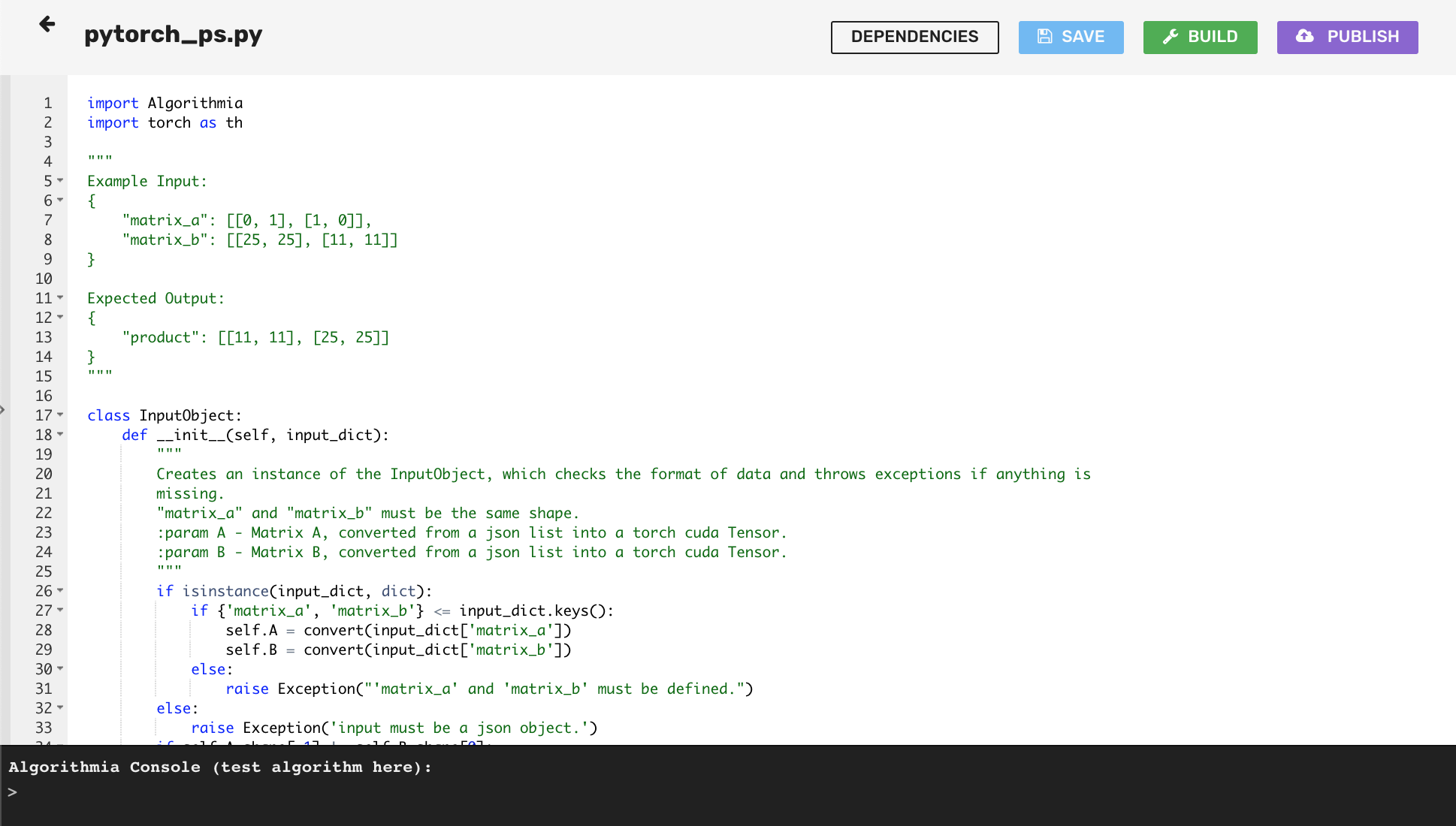Screen dimensions: 1456x826
Task: Click the DEPENDENCIES button
Action: [915, 35]
